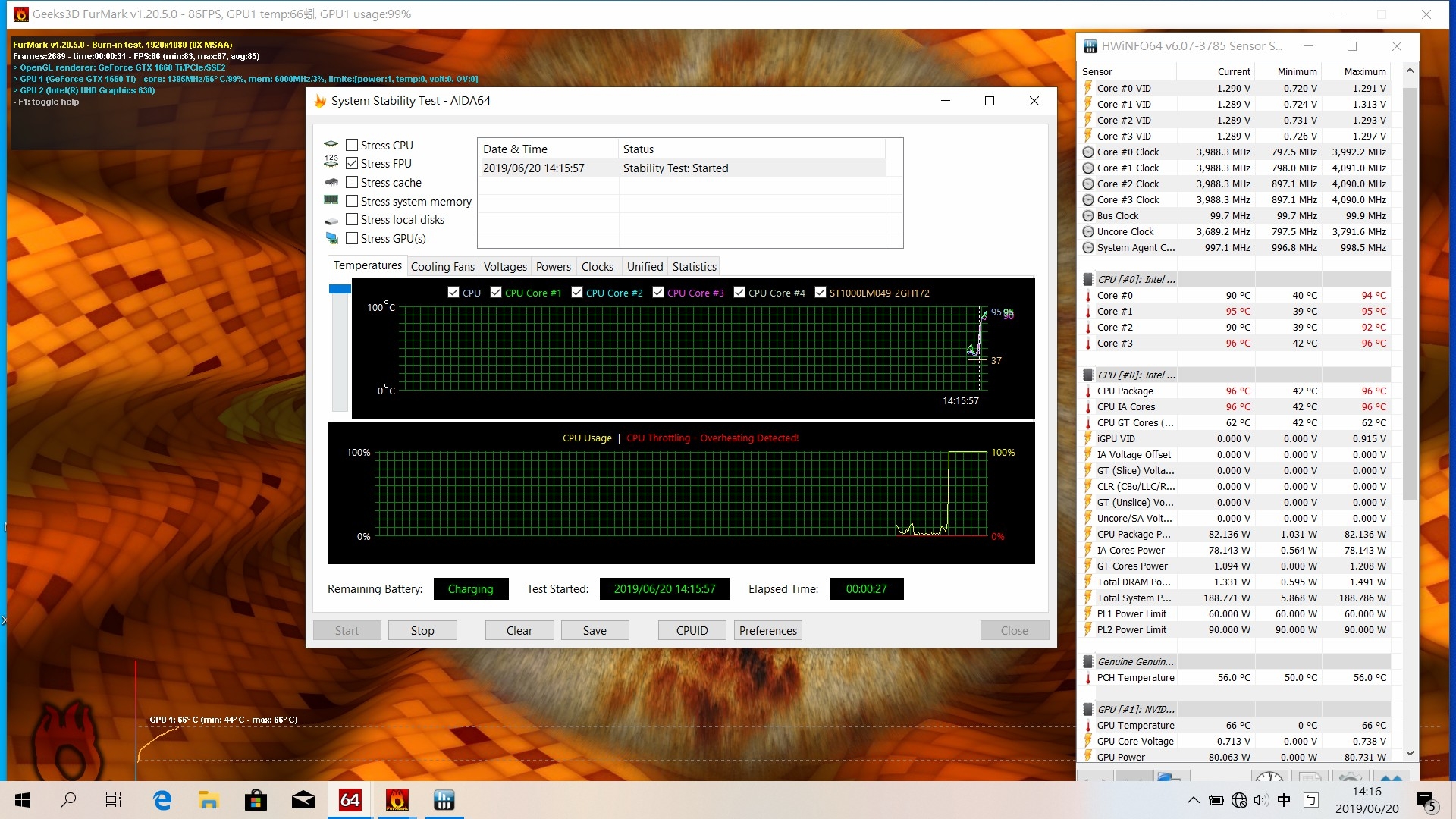Click HWiNFO scrollbar up arrow

click(x=1410, y=71)
